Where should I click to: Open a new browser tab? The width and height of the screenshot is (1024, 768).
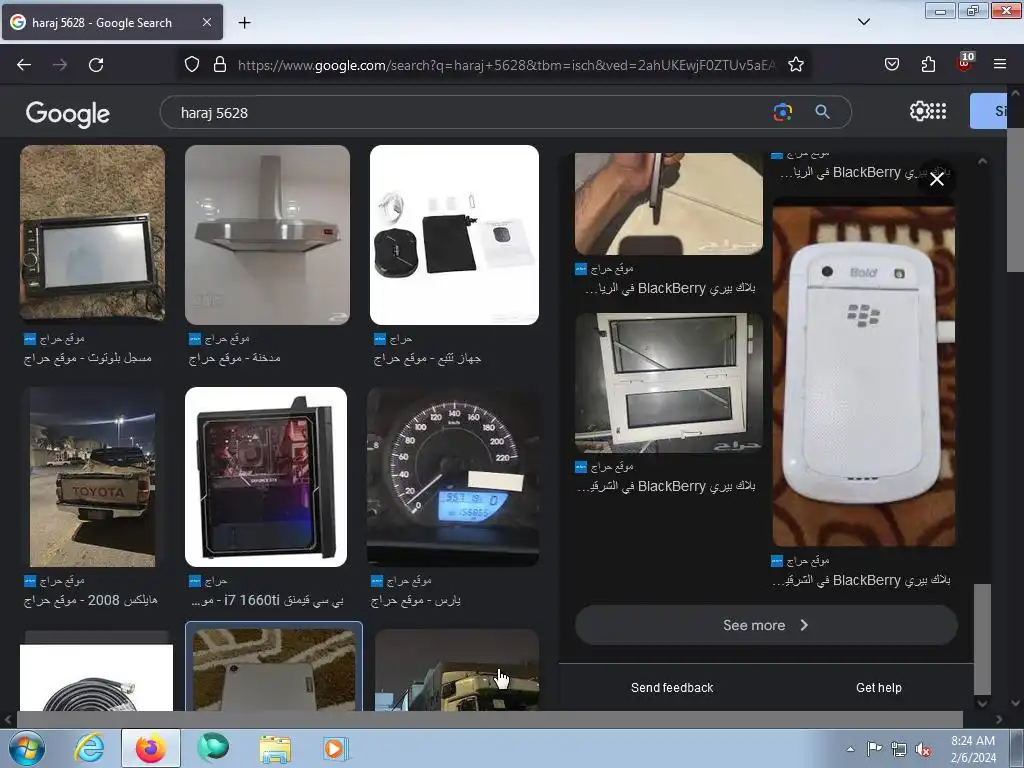tap(244, 23)
